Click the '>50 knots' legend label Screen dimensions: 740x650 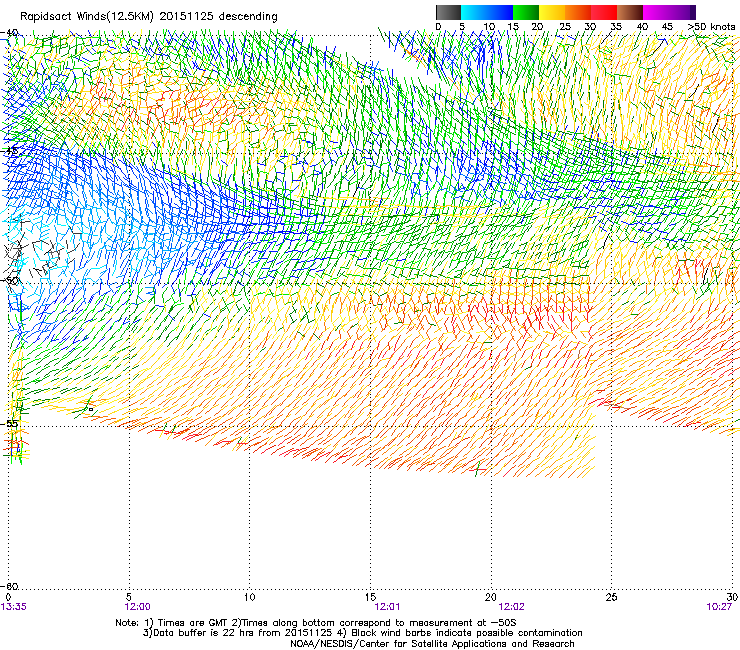(x=711, y=27)
